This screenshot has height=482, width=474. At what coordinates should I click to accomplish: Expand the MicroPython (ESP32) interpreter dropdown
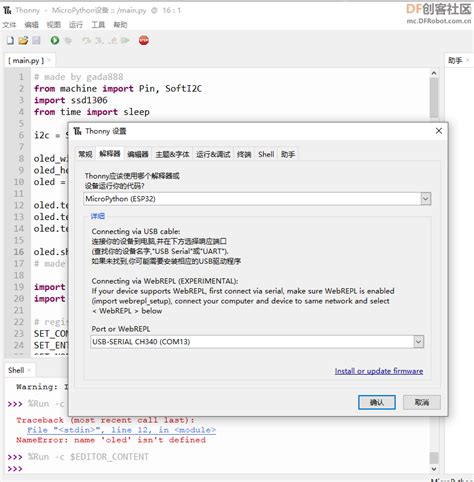click(425, 199)
